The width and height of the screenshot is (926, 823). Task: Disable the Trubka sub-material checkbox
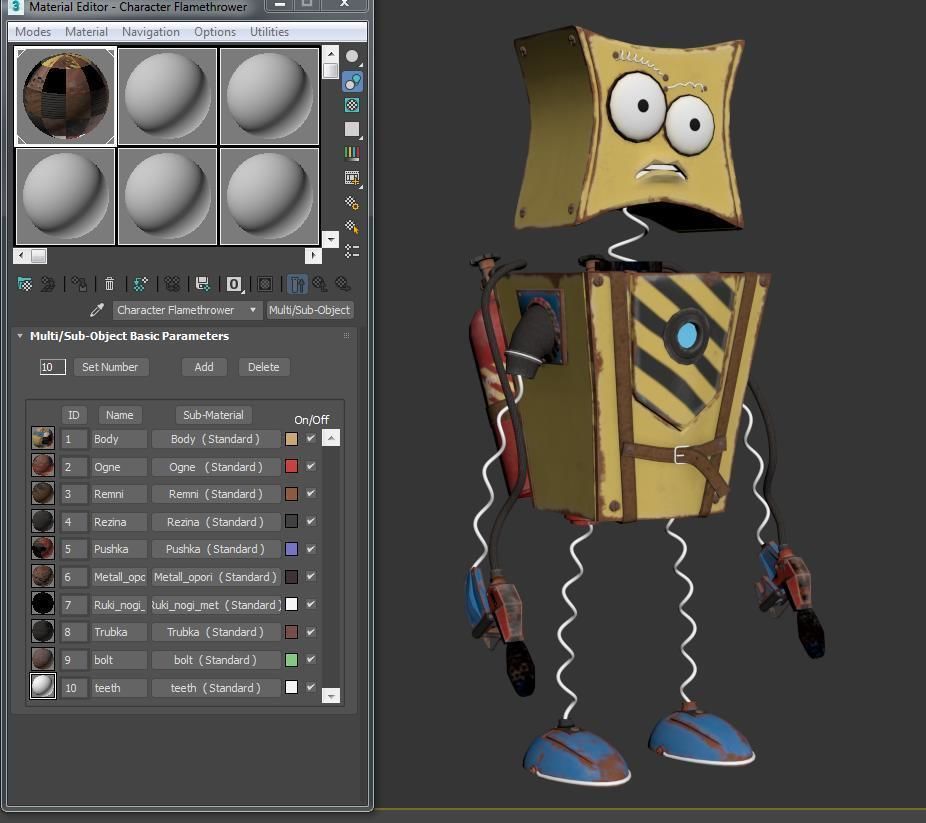click(x=311, y=632)
